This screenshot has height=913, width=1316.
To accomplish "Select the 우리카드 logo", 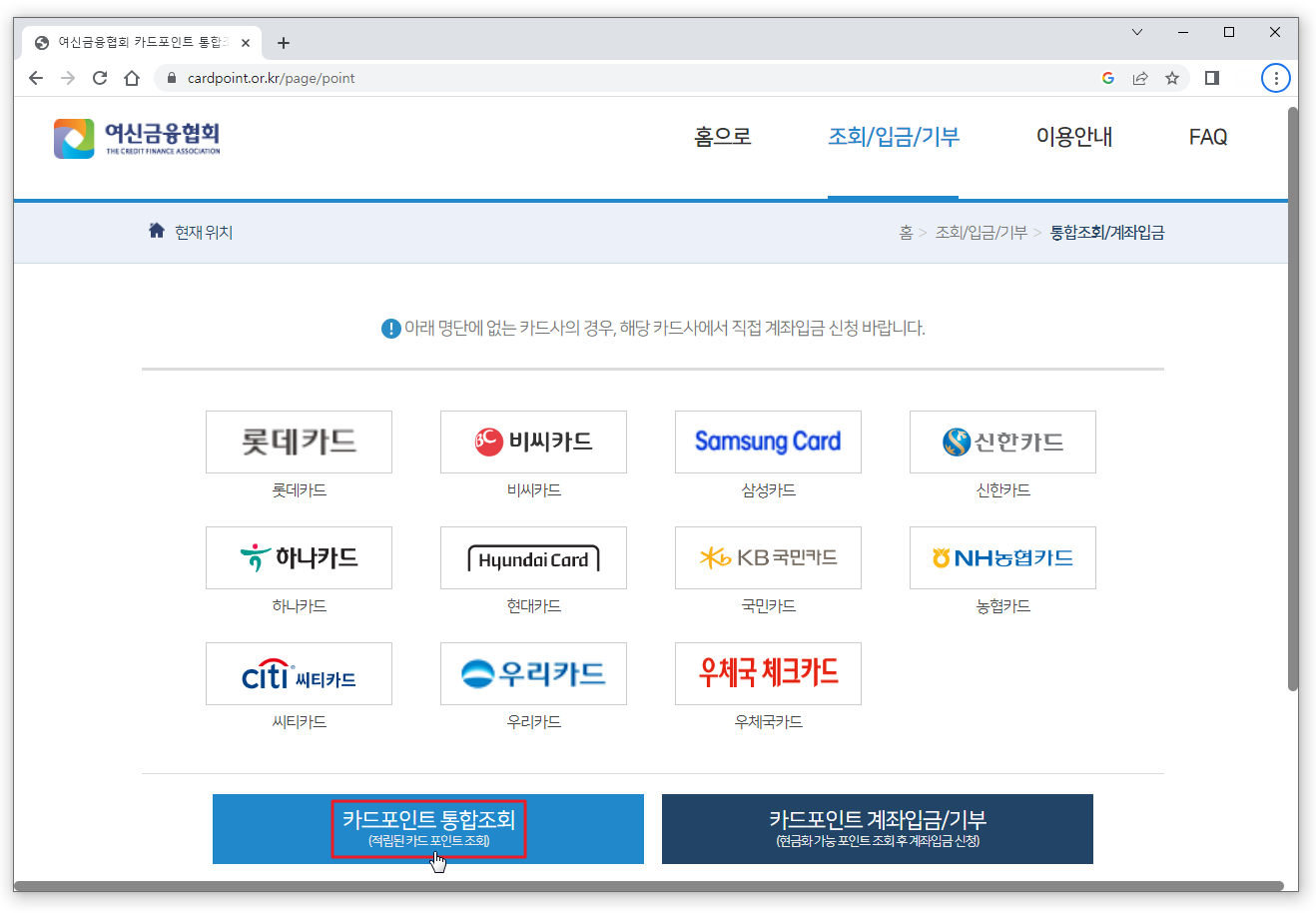I will [x=533, y=673].
